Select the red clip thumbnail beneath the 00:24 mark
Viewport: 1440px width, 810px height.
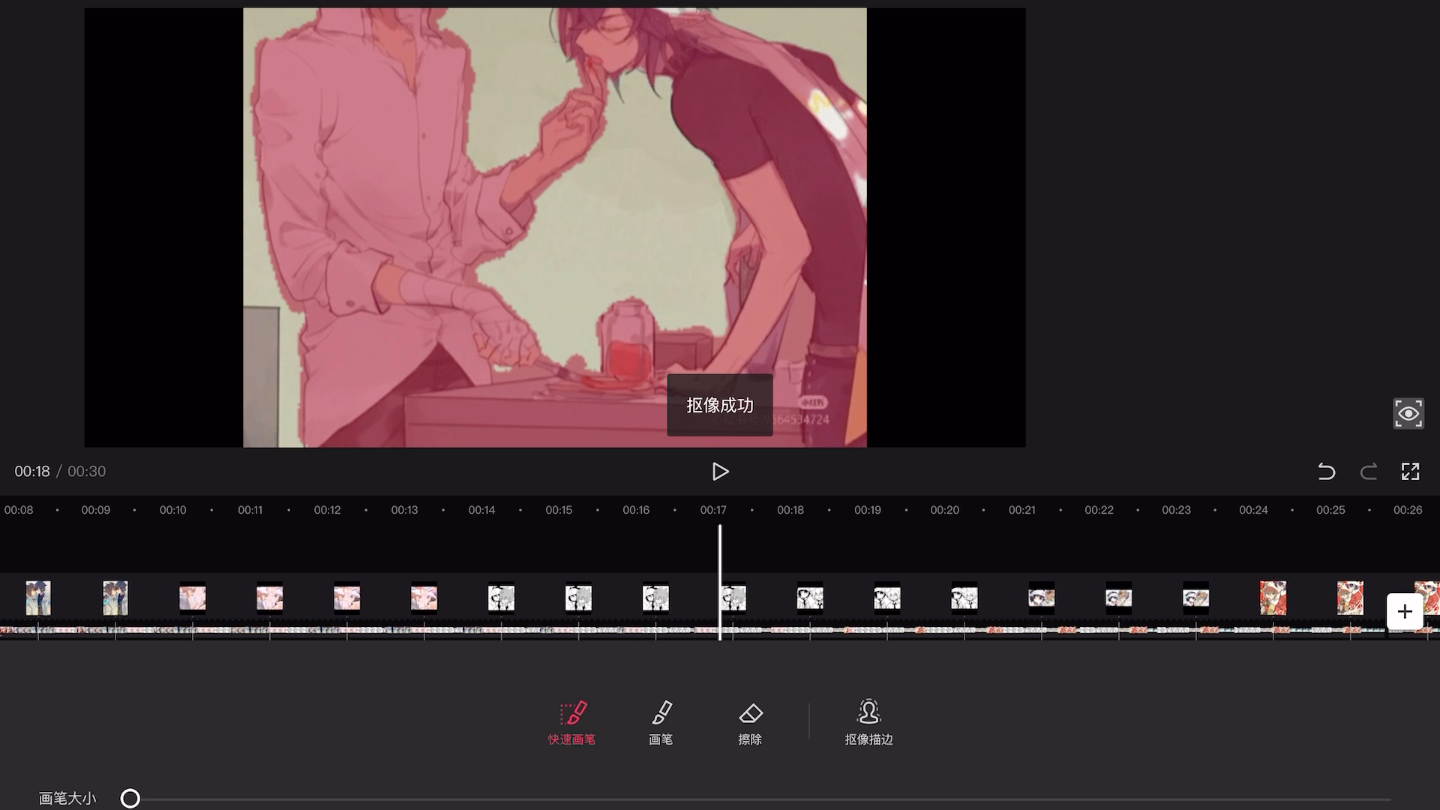coord(1273,598)
